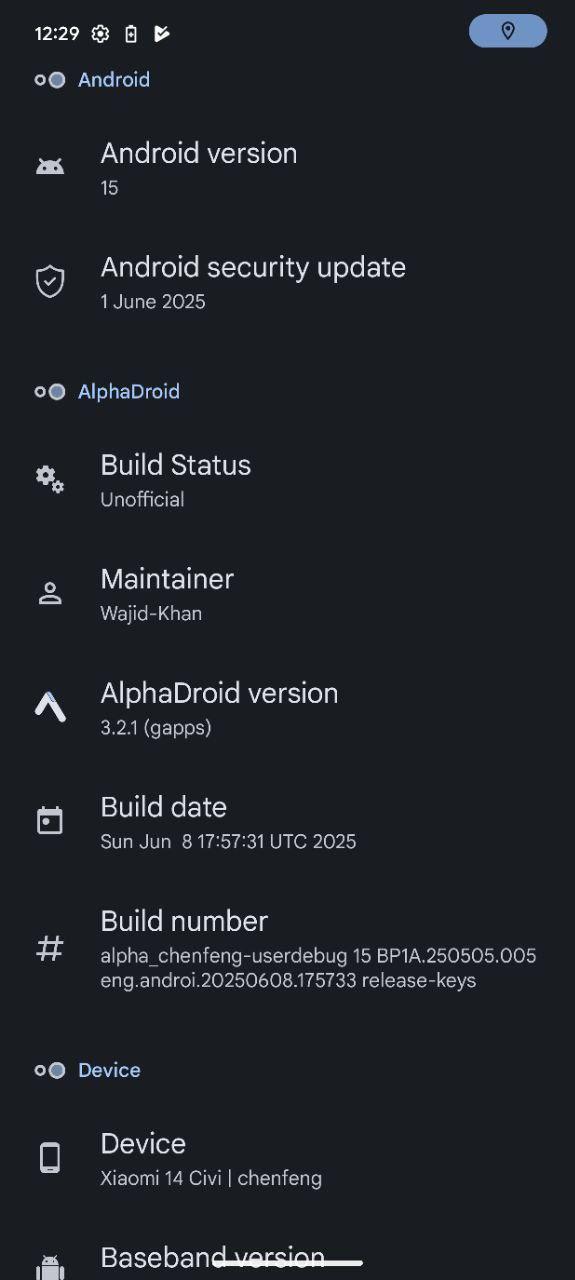
Task: Tap the hash icon next to Build number
Action: point(50,948)
